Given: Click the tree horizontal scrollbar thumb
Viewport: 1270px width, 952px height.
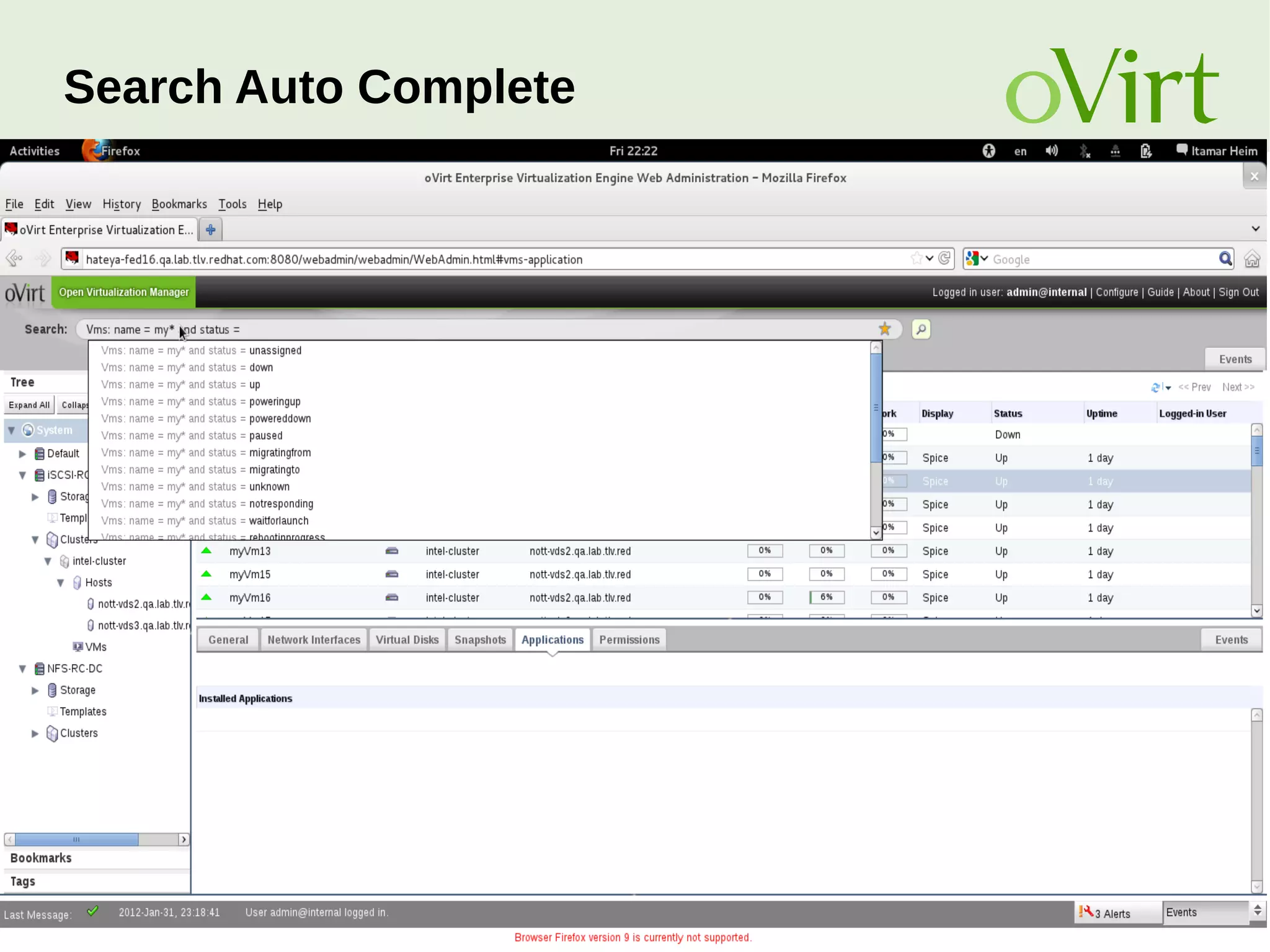Looking at the screenshot, I should tap(76, 839).
